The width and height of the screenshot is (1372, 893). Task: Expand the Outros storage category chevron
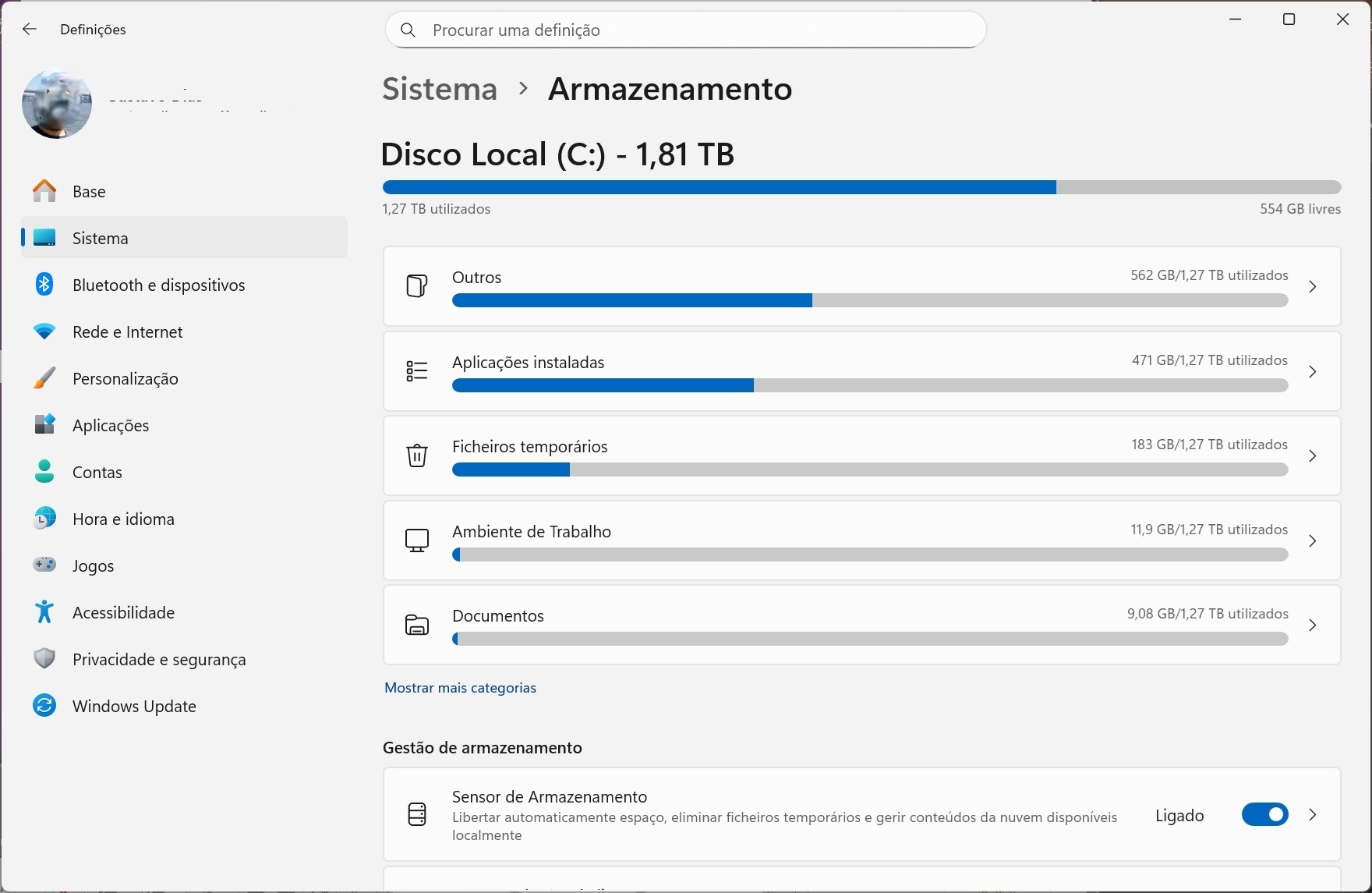1313,287
